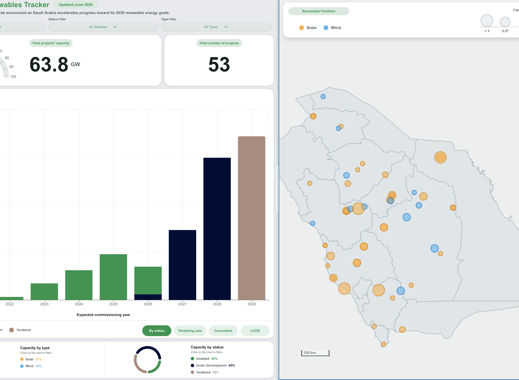Click blue wind marker at northwestern tip
519x380 pixels.
(x=323, y=96)
